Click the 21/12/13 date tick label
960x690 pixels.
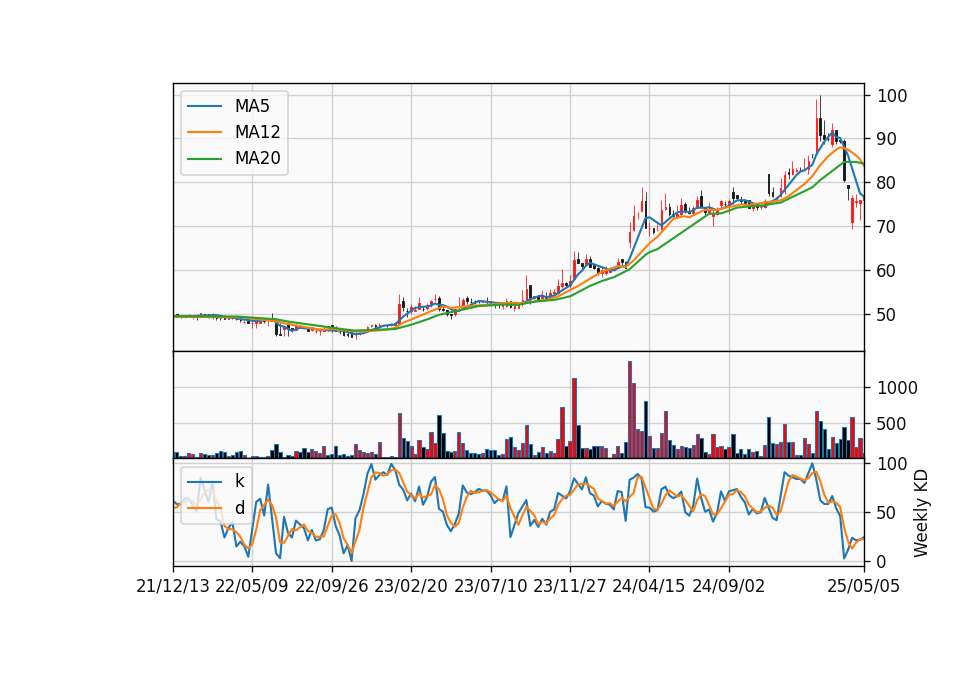[x=173, y=586]
